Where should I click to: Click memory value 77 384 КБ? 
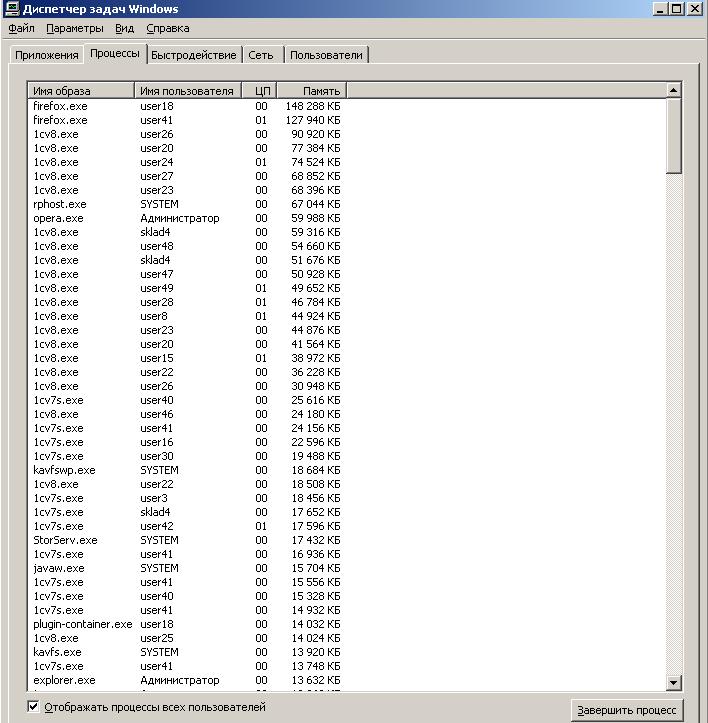click(315, 148)
